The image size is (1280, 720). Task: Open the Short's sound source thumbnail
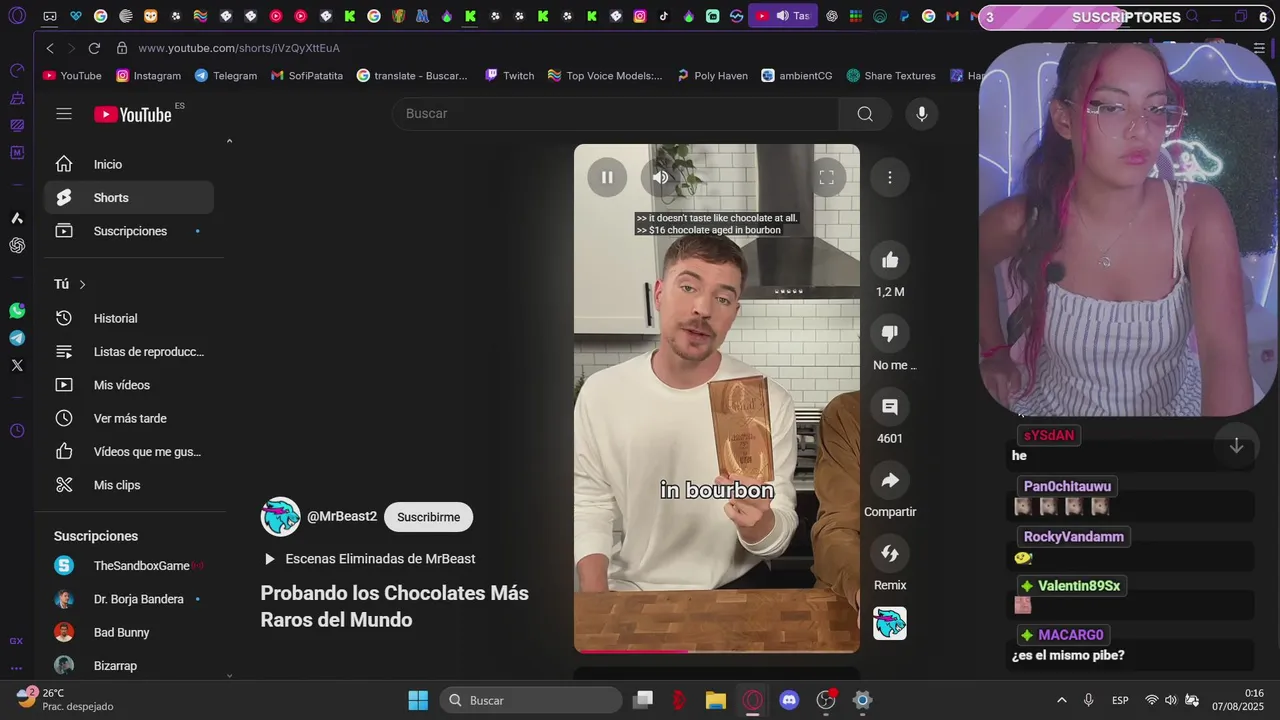point(889,623)
